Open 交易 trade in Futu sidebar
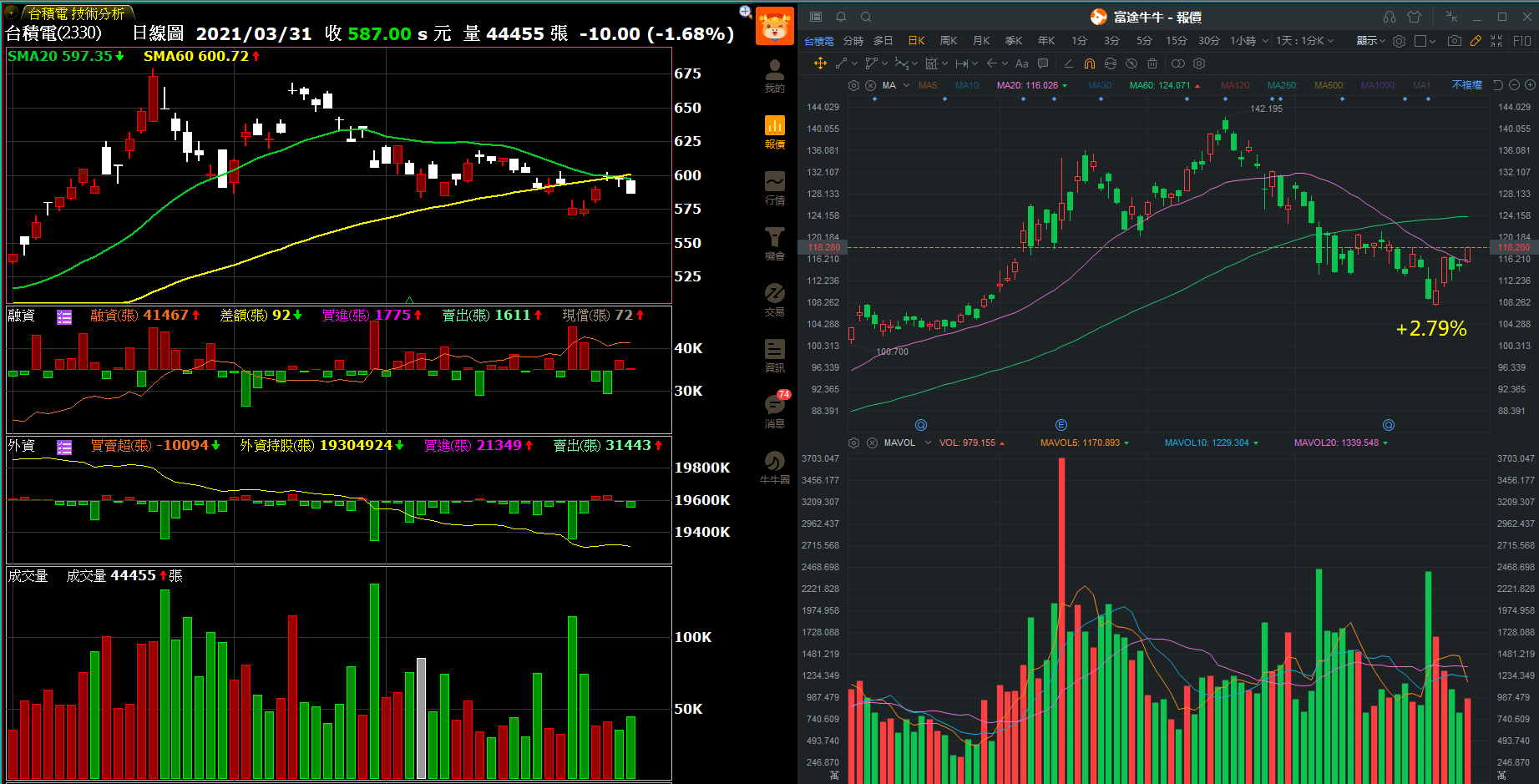The image size is (1539, 784). tap(775, 300)
